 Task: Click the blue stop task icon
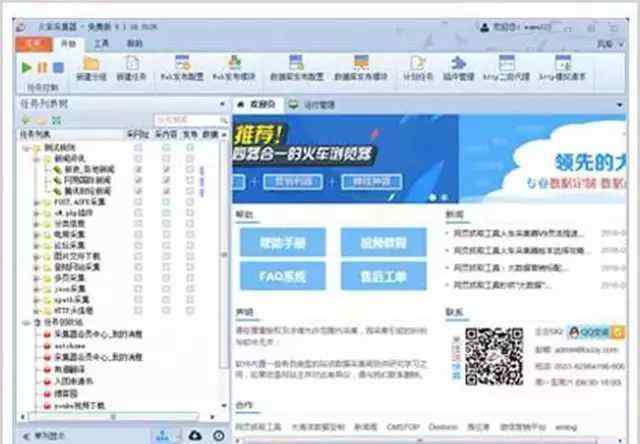coord(58,68)
